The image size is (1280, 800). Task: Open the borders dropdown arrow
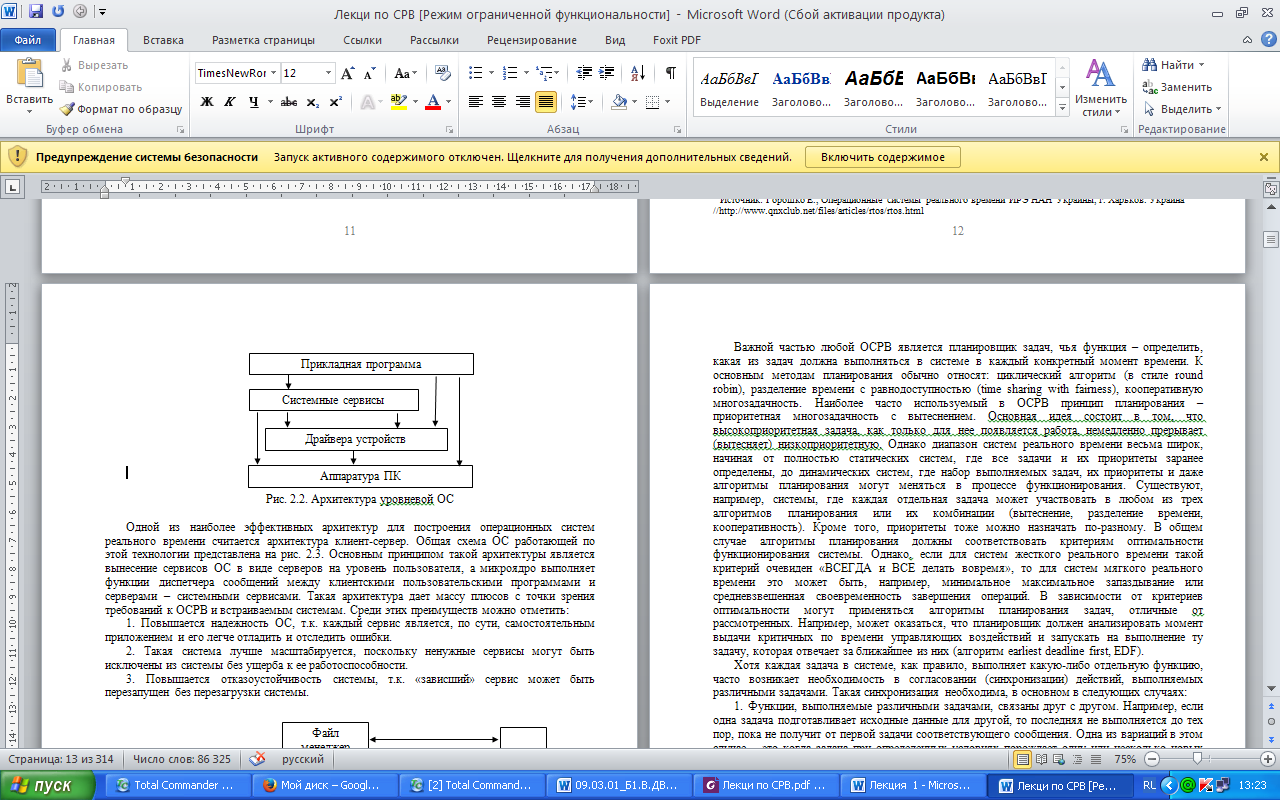coord(668,102)
